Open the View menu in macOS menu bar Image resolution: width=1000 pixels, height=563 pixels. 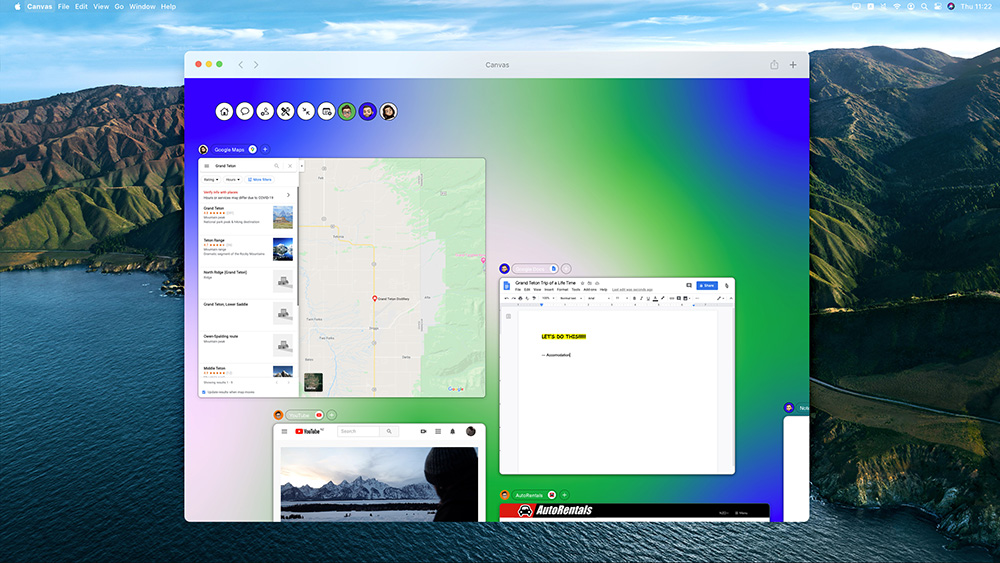coord(101,6)
